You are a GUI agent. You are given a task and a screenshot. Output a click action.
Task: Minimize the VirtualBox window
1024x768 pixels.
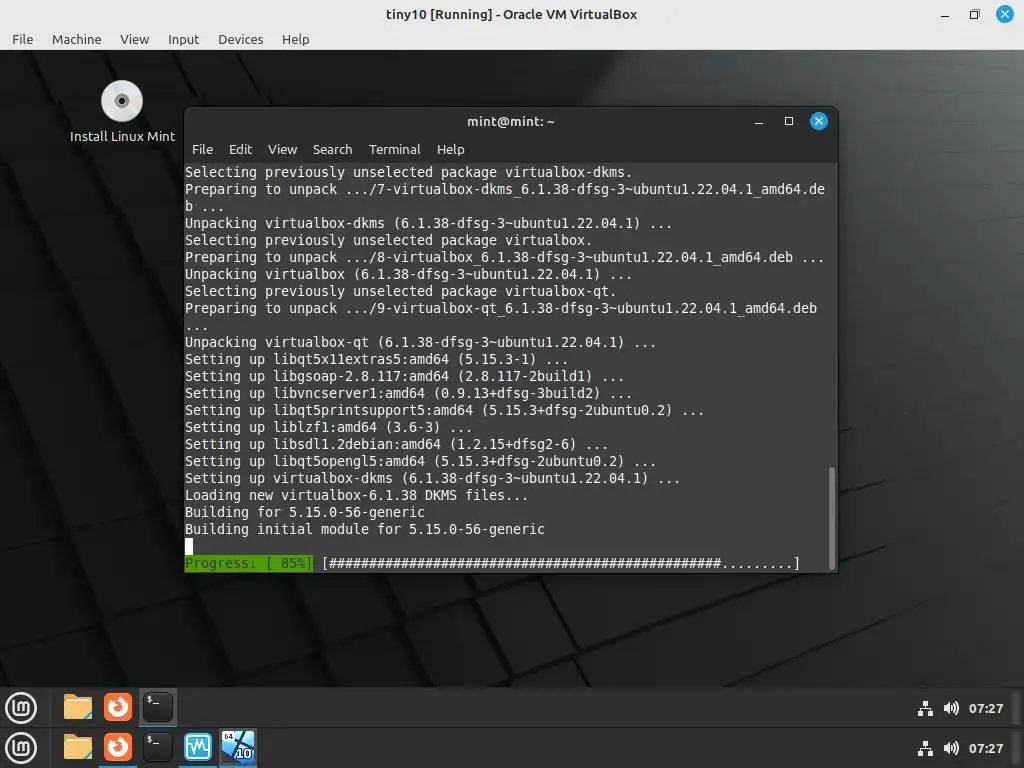pyautogui.click(x=944, y=14)
